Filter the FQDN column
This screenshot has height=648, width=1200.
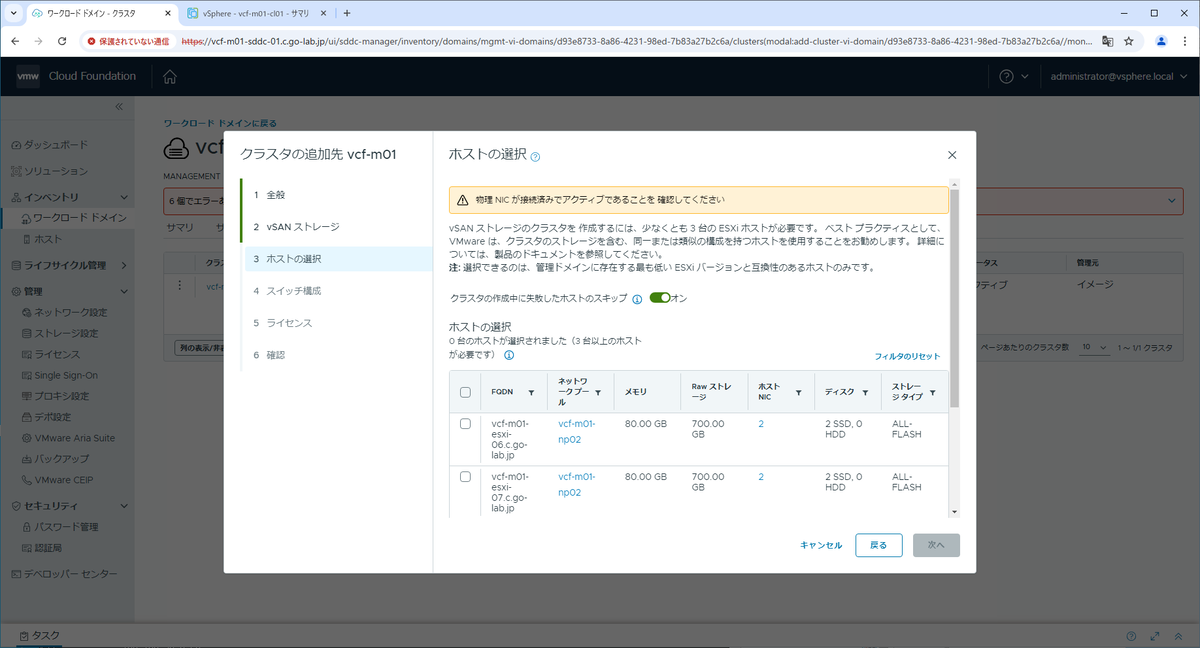pos(531,393)
